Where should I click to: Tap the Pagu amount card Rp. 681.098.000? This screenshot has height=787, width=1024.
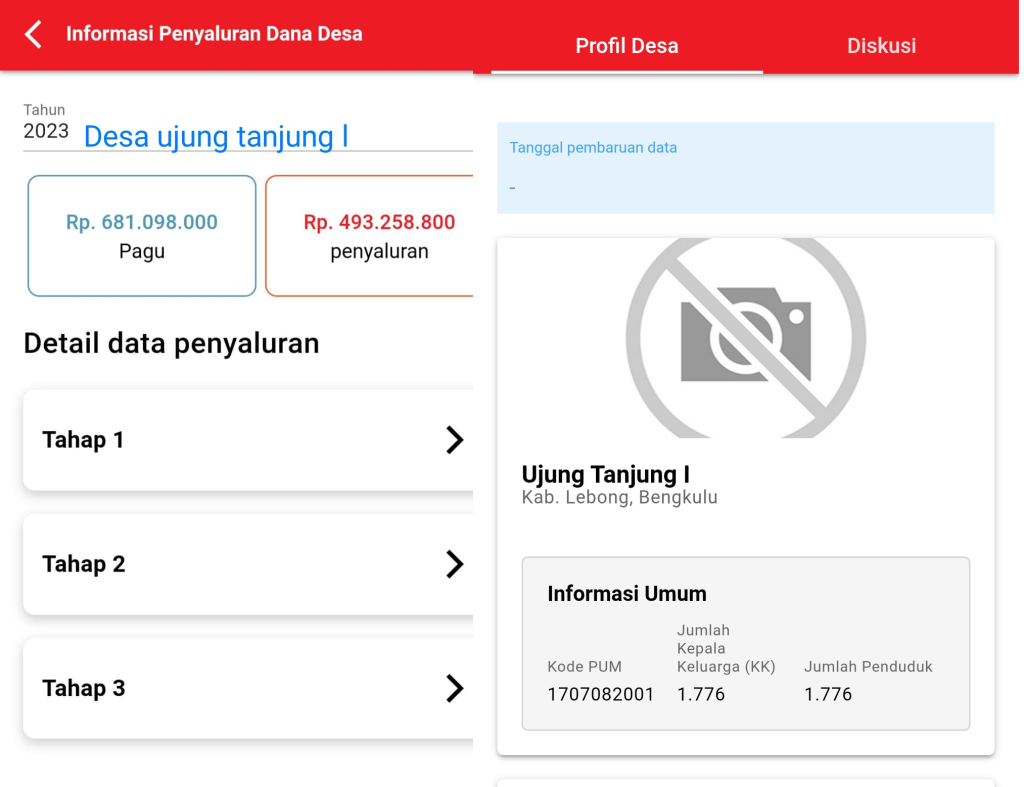tap(142, 236)
